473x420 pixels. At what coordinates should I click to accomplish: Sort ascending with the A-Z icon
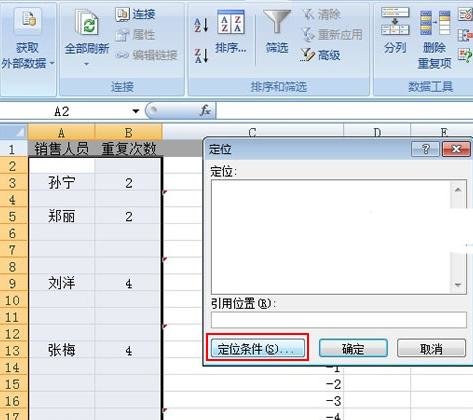pyautogui.click(x=201, y=25)
